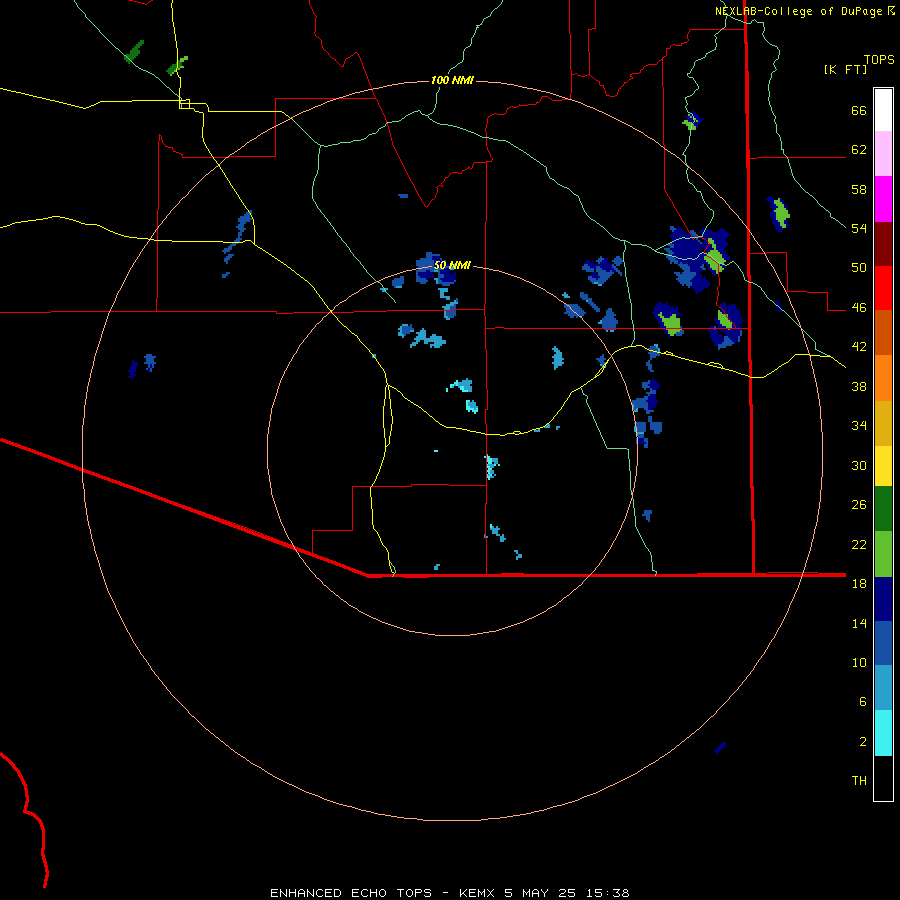Screen dimensions: 900x900
Task: Click the dark green legend swatch
Action: click(x=883, y=509)
